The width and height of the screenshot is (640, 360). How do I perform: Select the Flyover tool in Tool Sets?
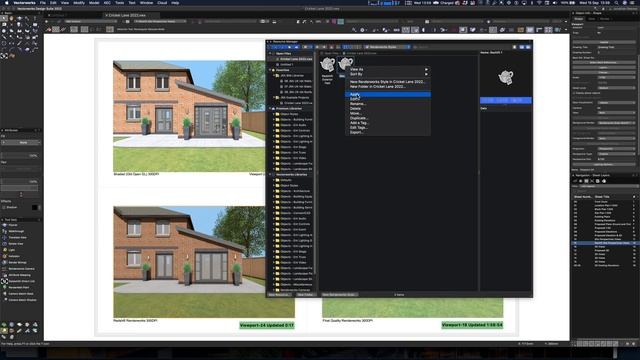tap(12, 225)
